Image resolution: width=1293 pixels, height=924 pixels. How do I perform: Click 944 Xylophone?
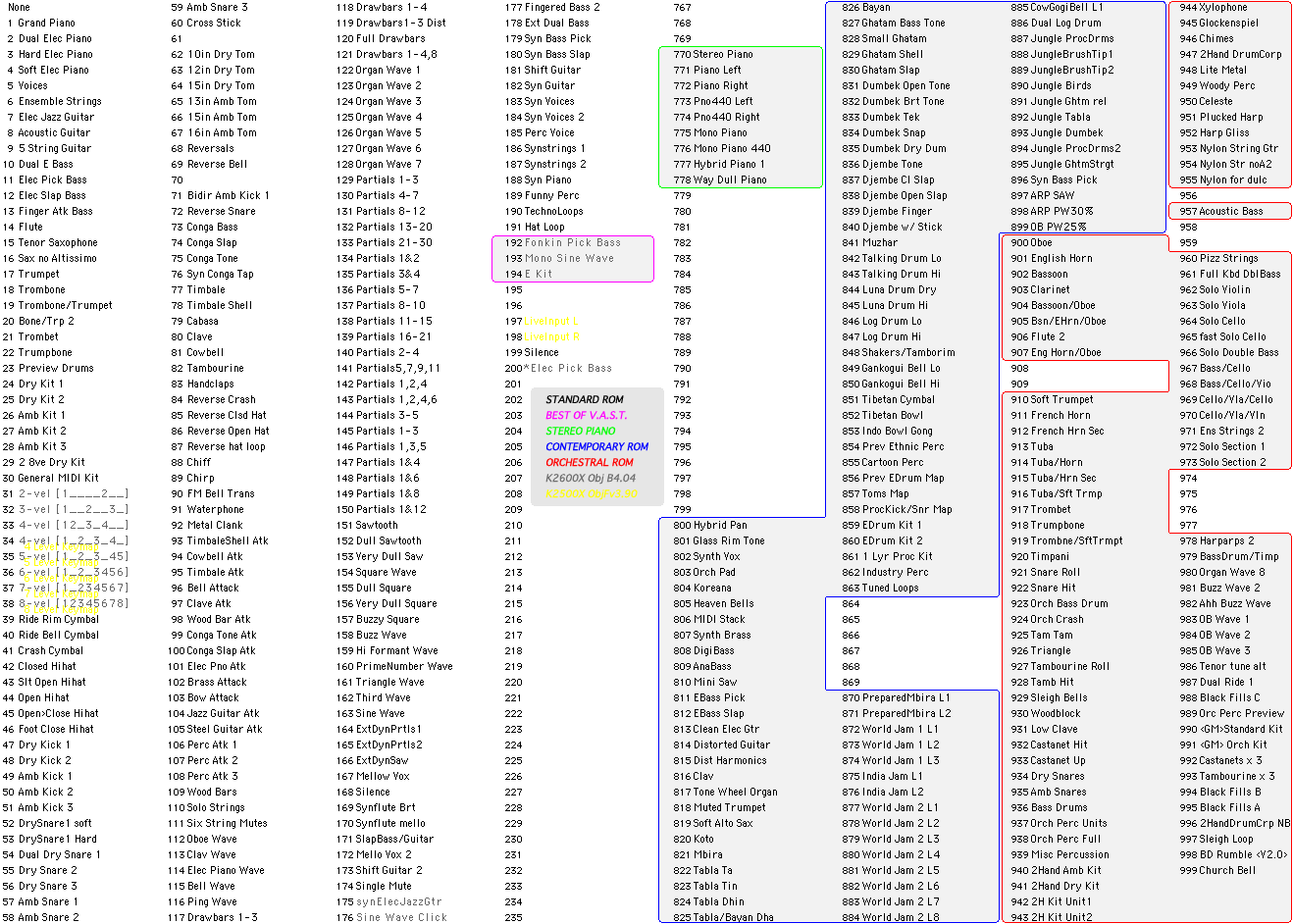(x=1214, y=7)
